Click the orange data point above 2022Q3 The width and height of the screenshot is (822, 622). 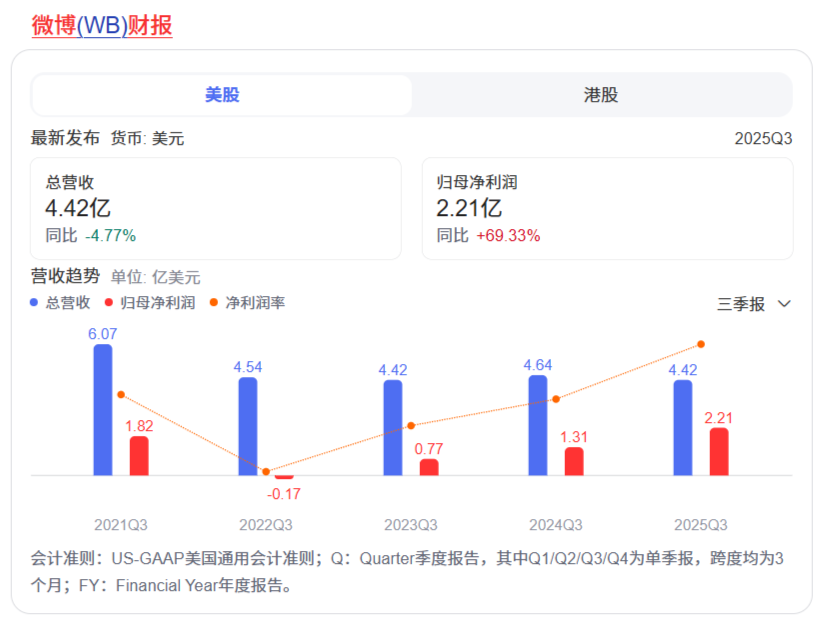click(265, 471)
